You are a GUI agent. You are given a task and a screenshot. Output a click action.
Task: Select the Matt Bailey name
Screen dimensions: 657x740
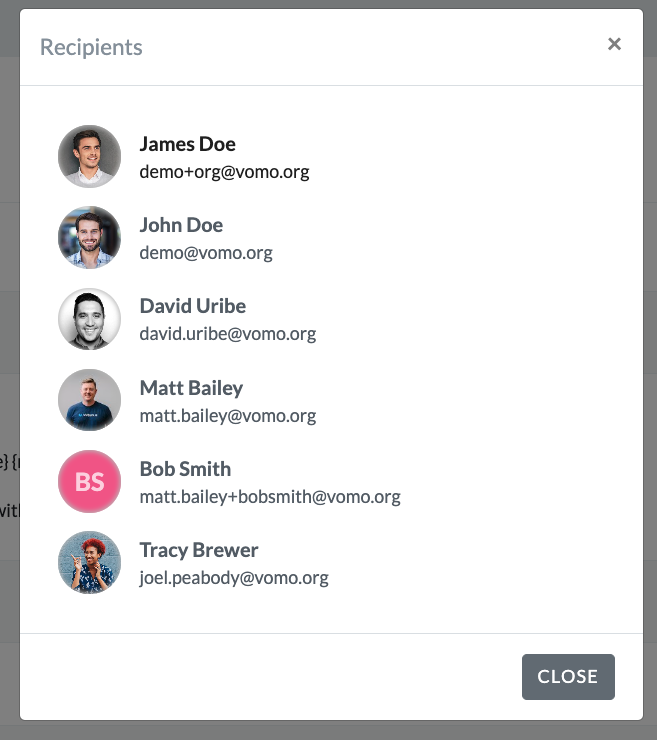pos(191,388)
